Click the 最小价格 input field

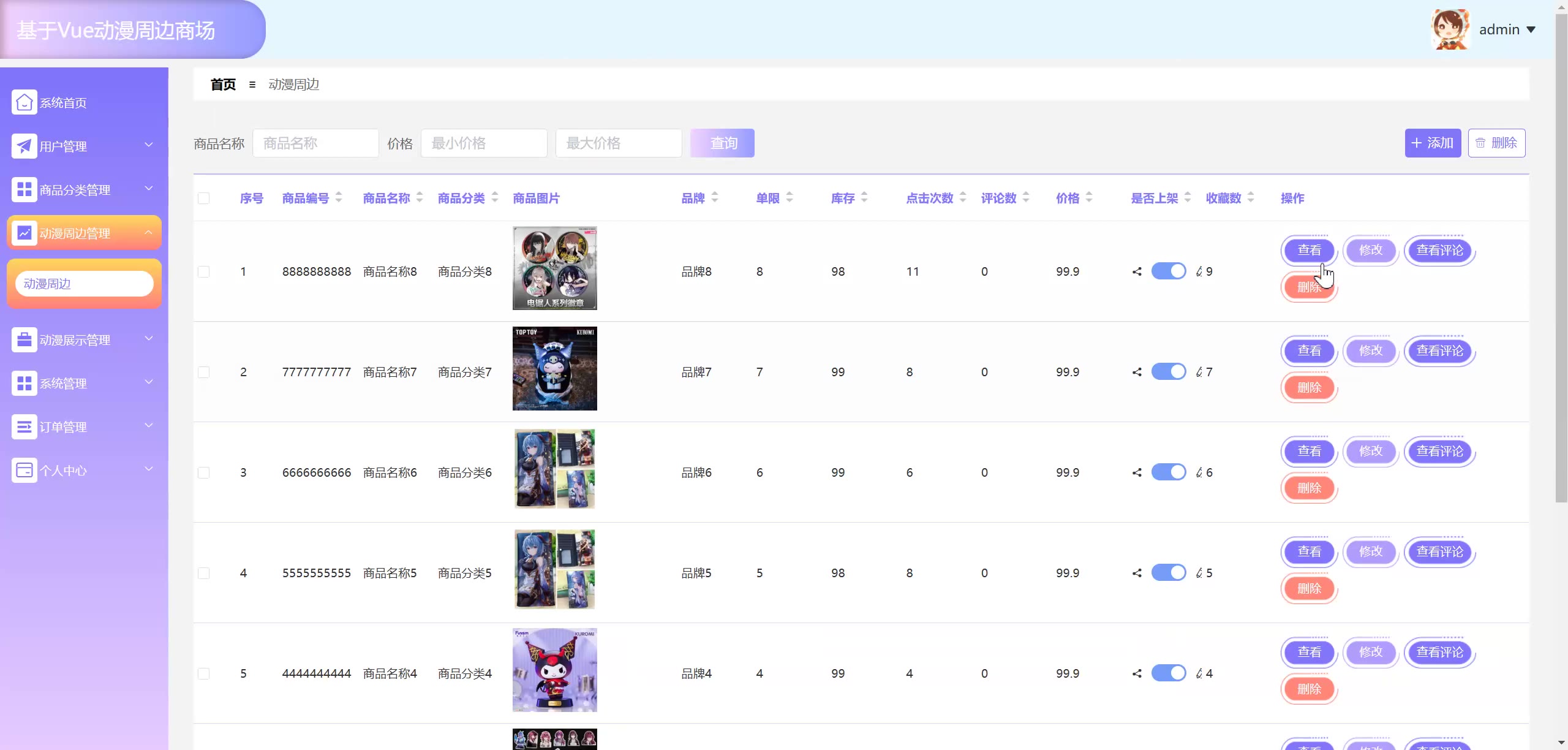pos(483,143)
